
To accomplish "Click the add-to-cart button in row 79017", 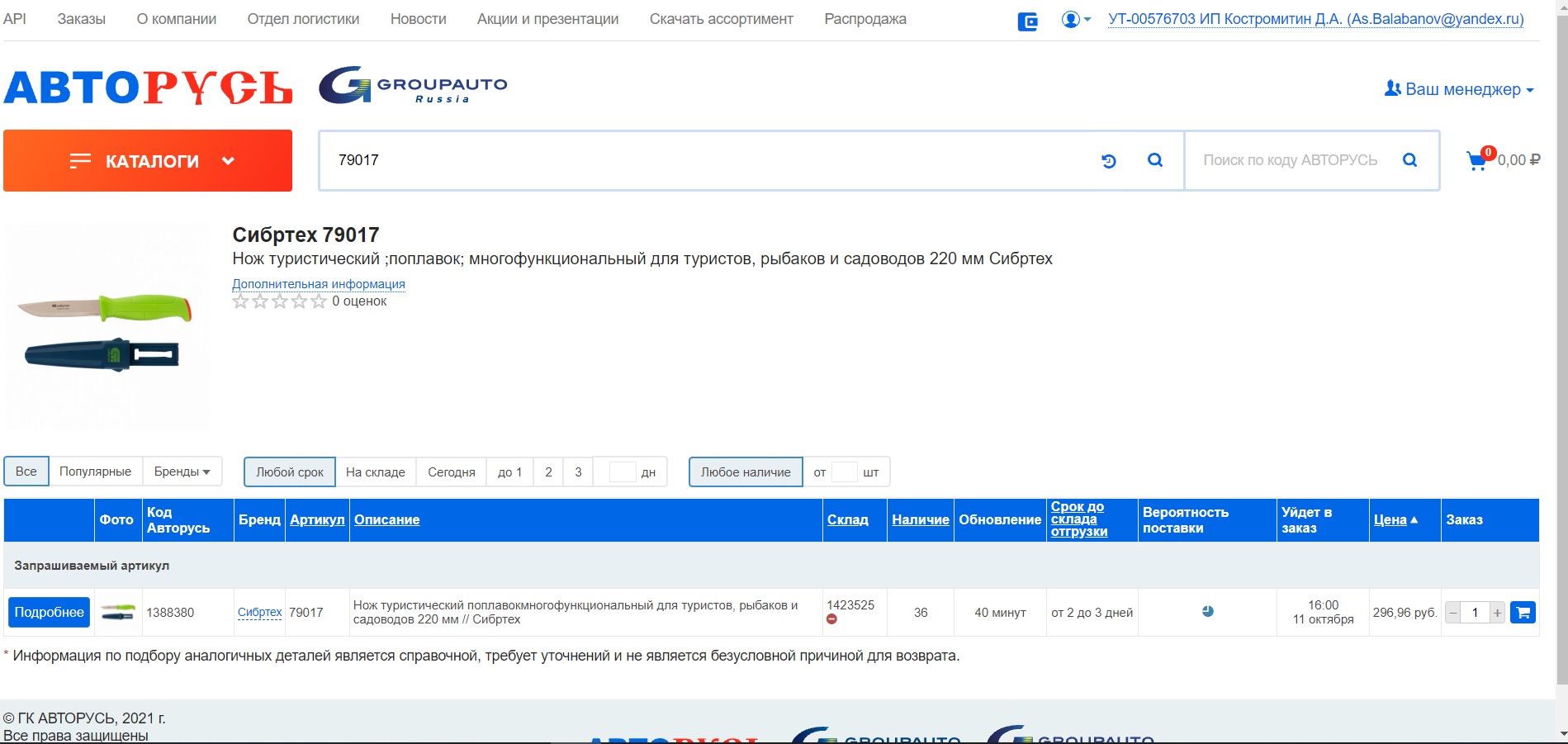I will coord(1523,613).
